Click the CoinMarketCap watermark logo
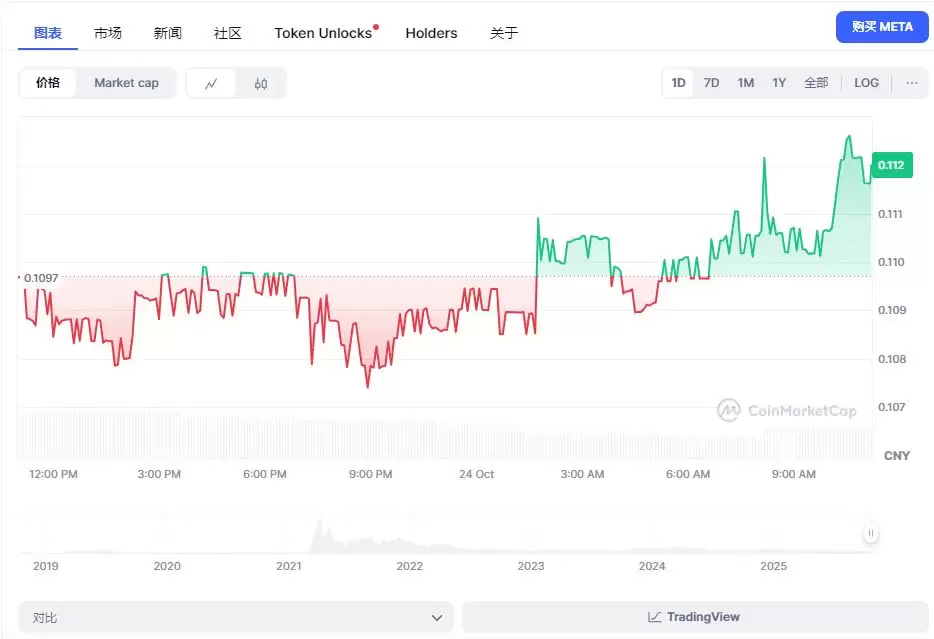The height and width of the screenshot is (639, 934). tap(729, 410)
